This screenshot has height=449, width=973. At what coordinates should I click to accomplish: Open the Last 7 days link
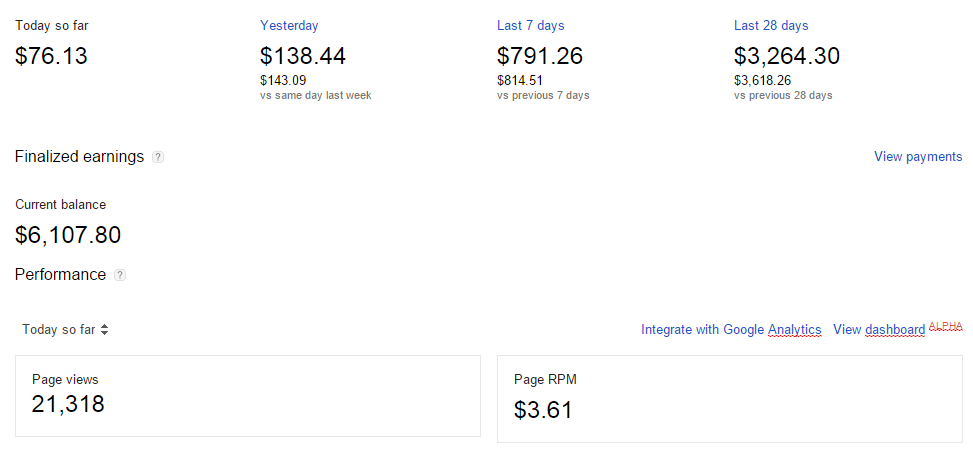pos(530,26)
